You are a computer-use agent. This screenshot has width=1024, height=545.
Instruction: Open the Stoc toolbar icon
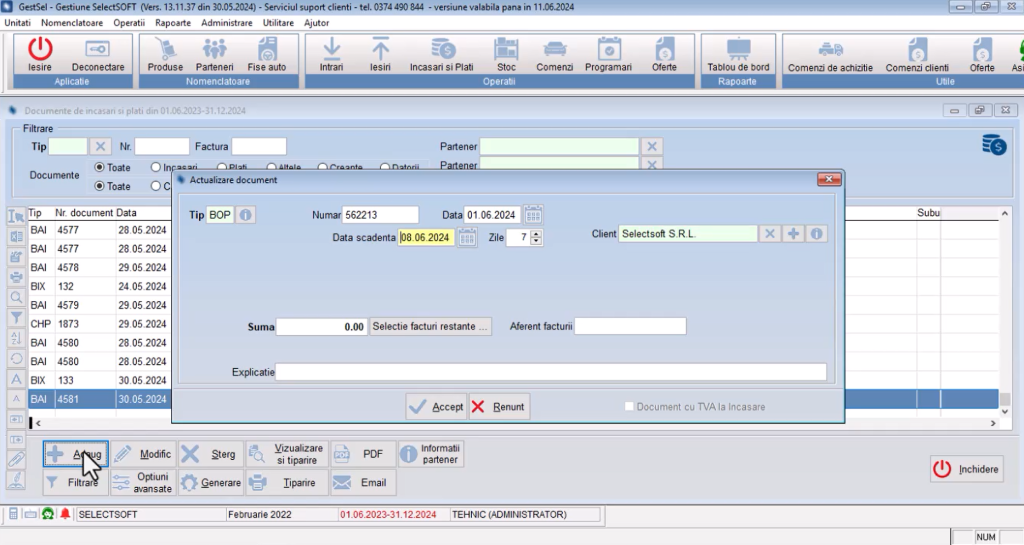point(506,55)
